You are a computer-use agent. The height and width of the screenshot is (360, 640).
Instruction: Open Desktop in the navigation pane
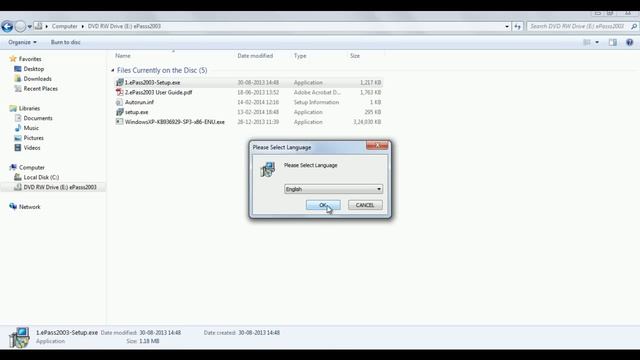point(33,69)
